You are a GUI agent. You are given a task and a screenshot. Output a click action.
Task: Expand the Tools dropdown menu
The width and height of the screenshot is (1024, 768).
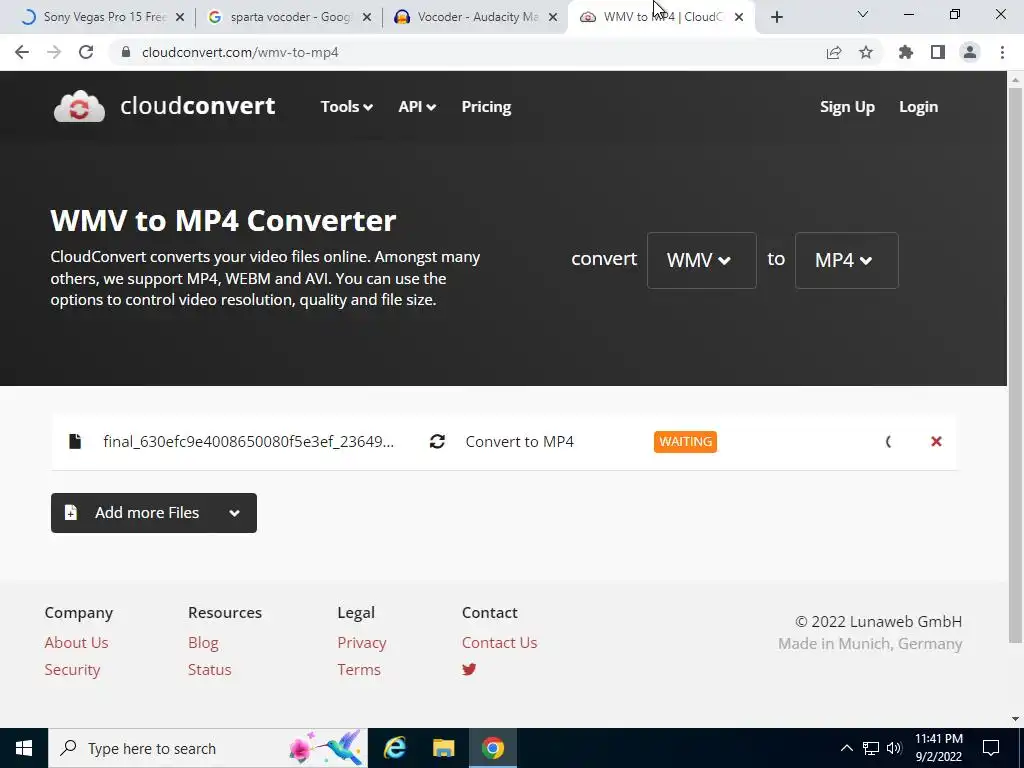coord(347,106)
